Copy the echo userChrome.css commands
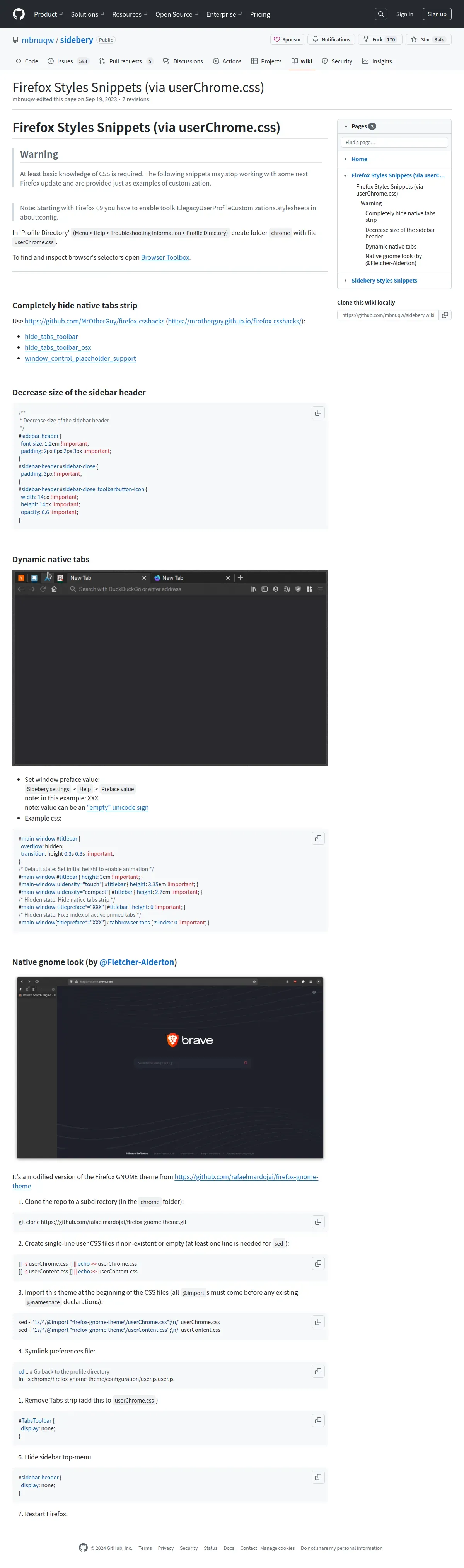Image resolution: width=464 pixels, height=1568 pixels. pos(318,1264)
